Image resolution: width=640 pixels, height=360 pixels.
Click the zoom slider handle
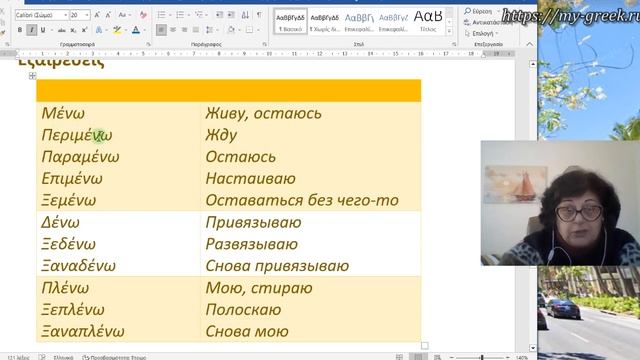[x=482, y=358]
